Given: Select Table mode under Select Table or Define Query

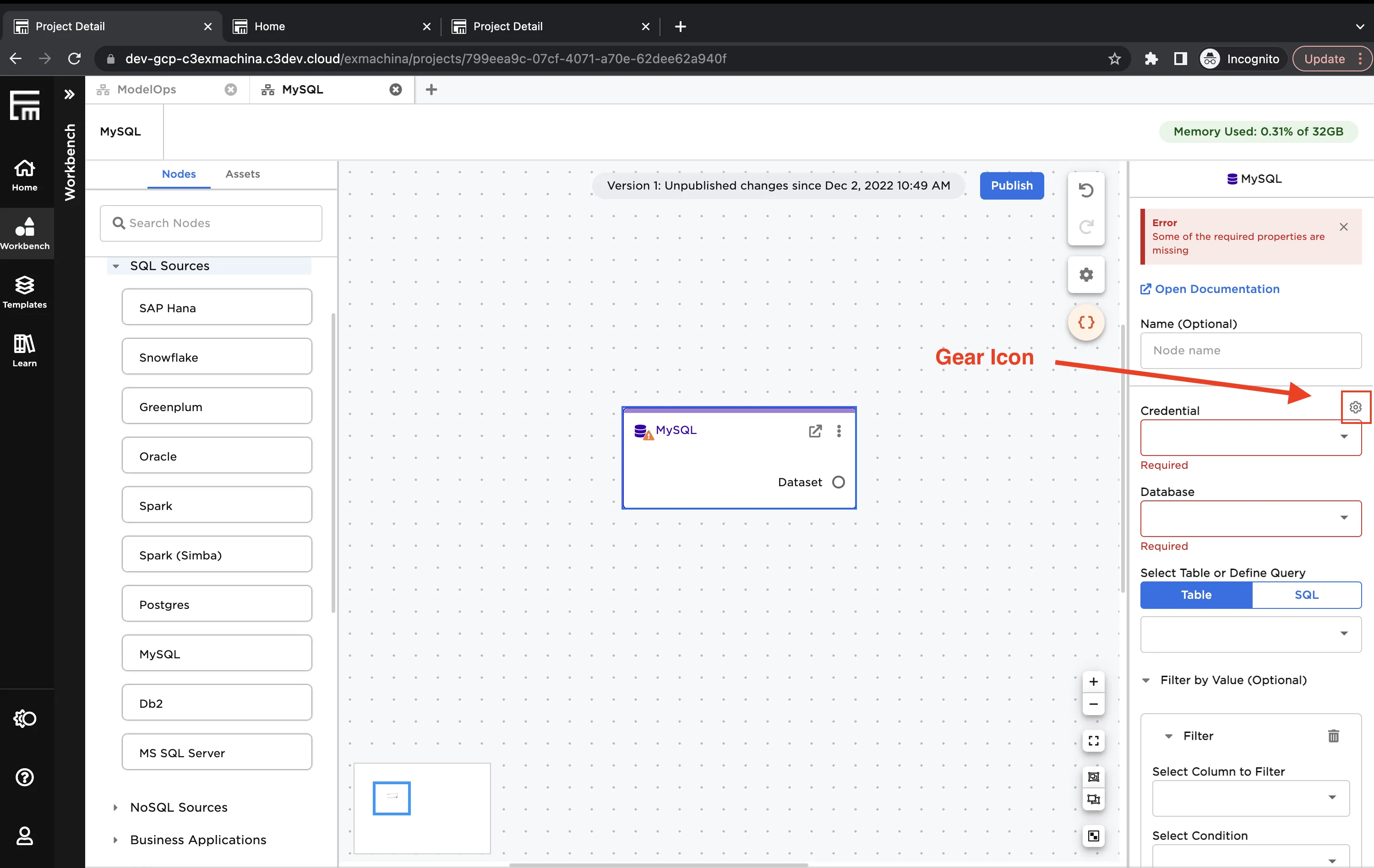Looking at the screenshot, I should tap(1195, 595).
